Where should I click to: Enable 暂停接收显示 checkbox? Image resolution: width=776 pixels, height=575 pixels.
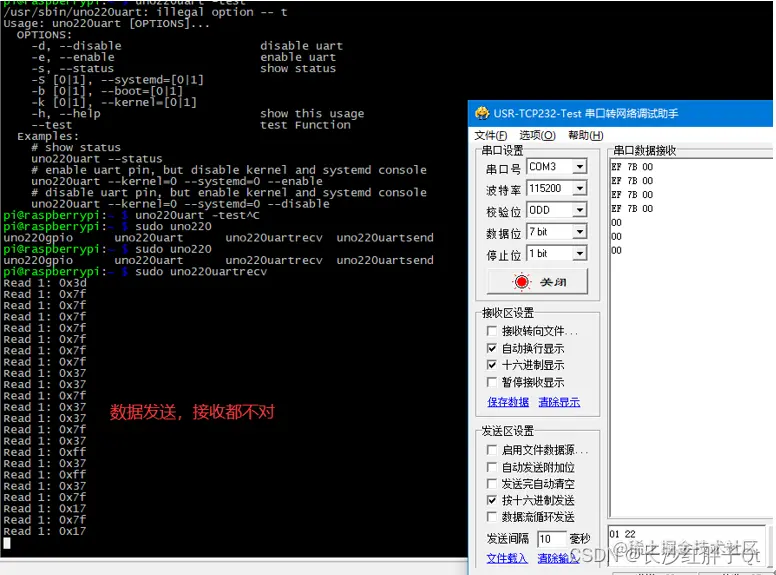pyautogui.click(x=491, y=382)
